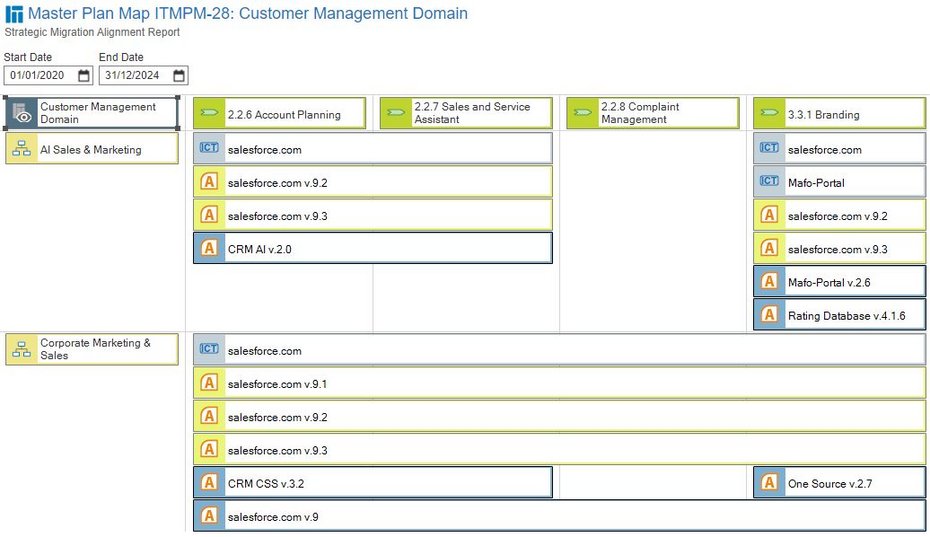Select the salesforce.com v.9 bar

pyautogui.click(x=559, y=516)
